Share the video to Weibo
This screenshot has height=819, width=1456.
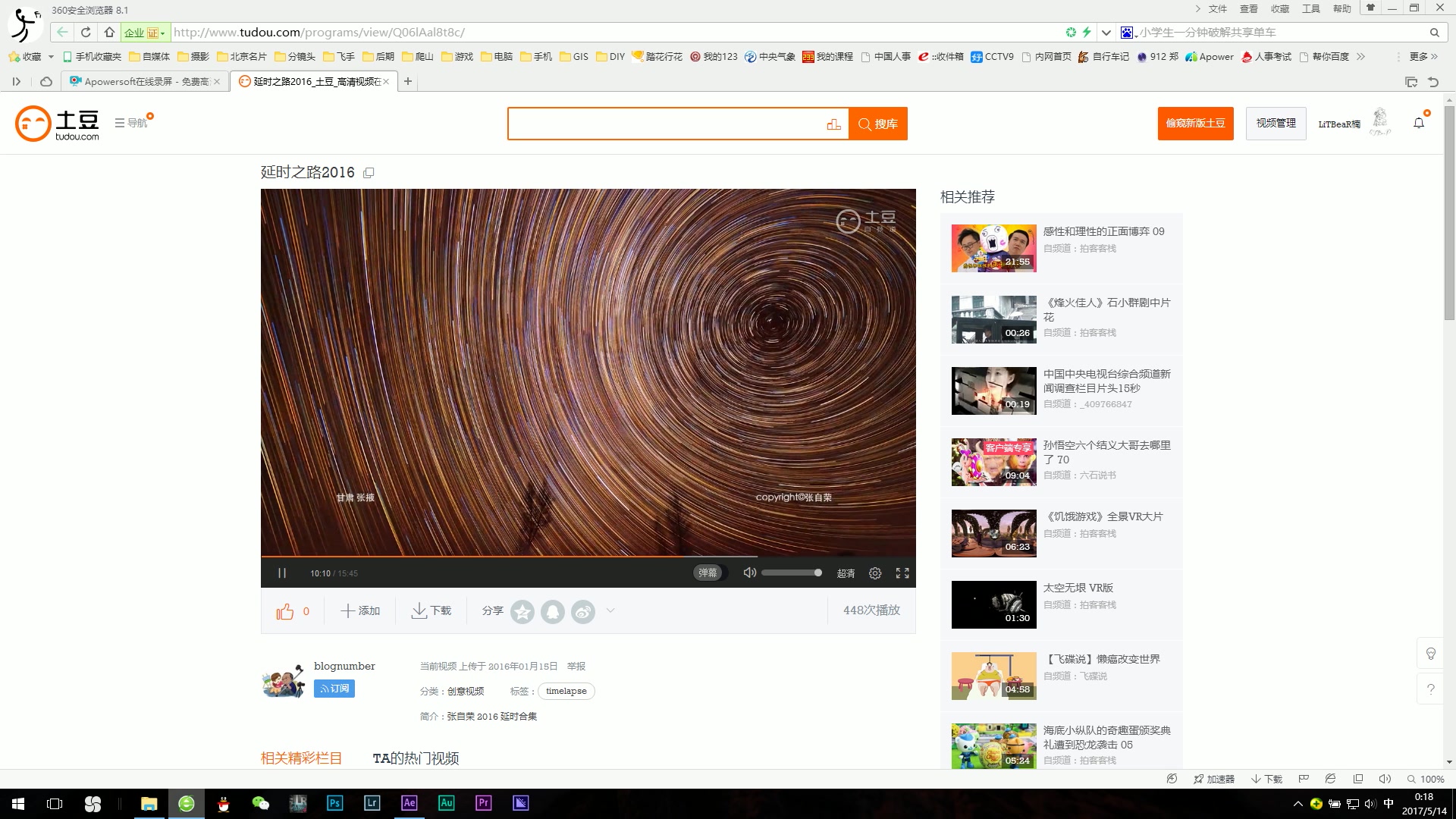click(583, 611)
